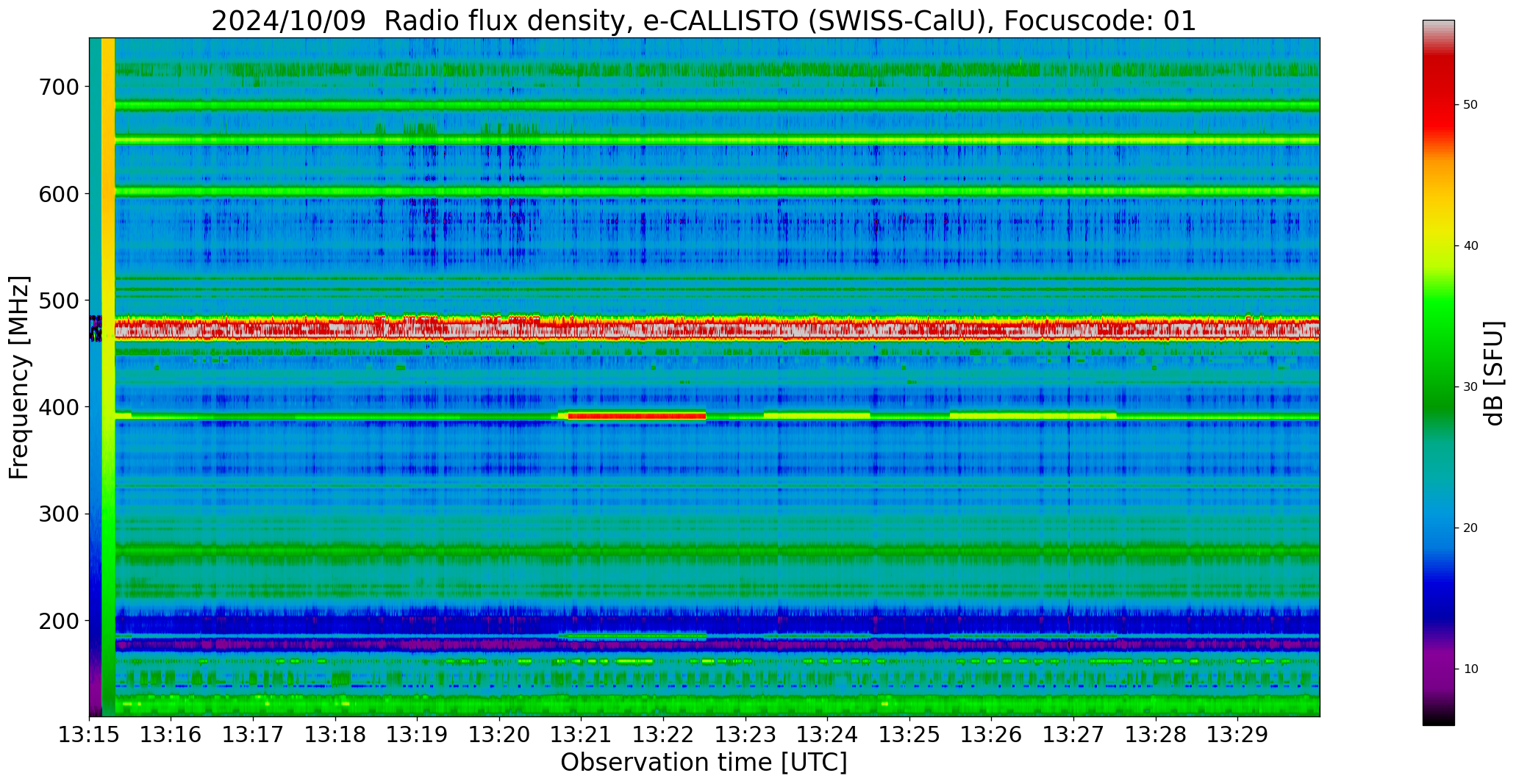Screen dimensions: 1516x784
Task: Select the 13:17 time tick label
Action: coord(254,734)
